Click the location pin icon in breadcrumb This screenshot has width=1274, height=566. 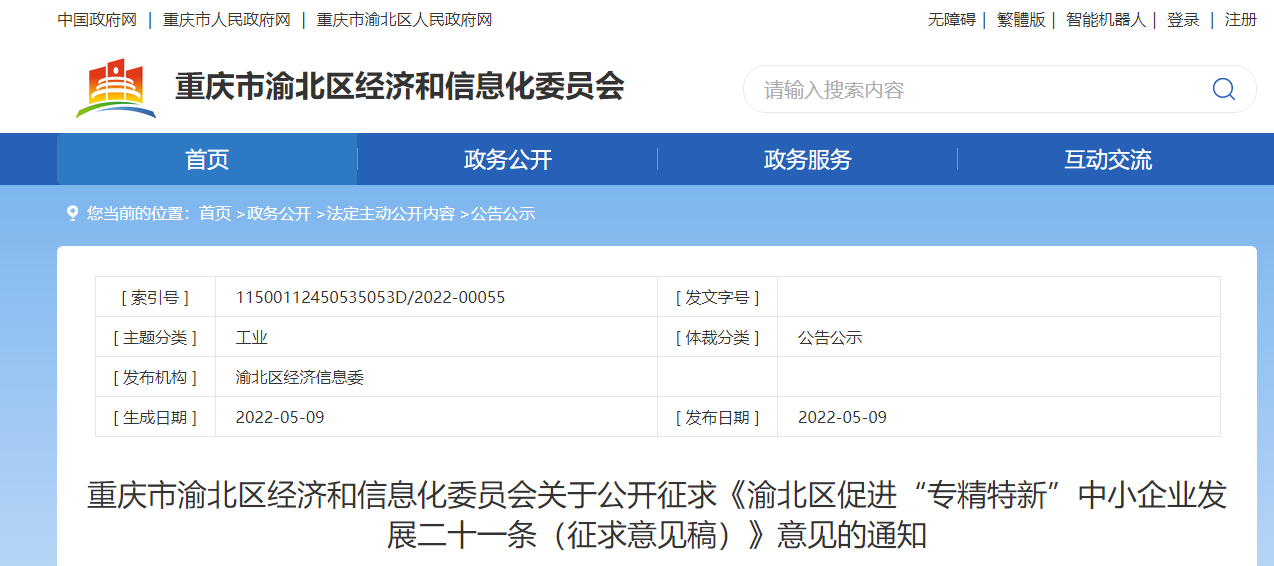[72, 213]
